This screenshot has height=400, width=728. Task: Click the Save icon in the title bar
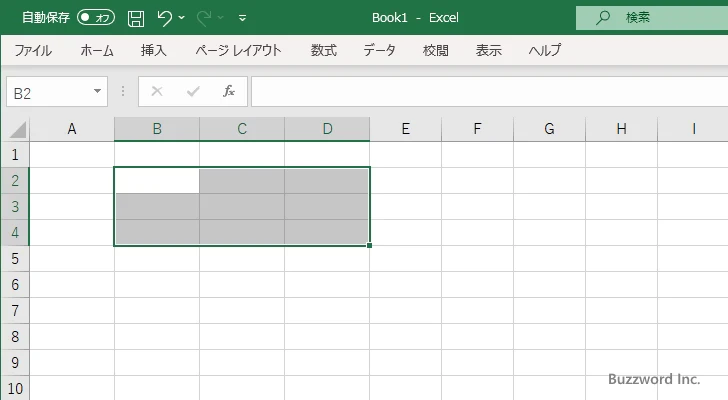[x=136, y=18]
